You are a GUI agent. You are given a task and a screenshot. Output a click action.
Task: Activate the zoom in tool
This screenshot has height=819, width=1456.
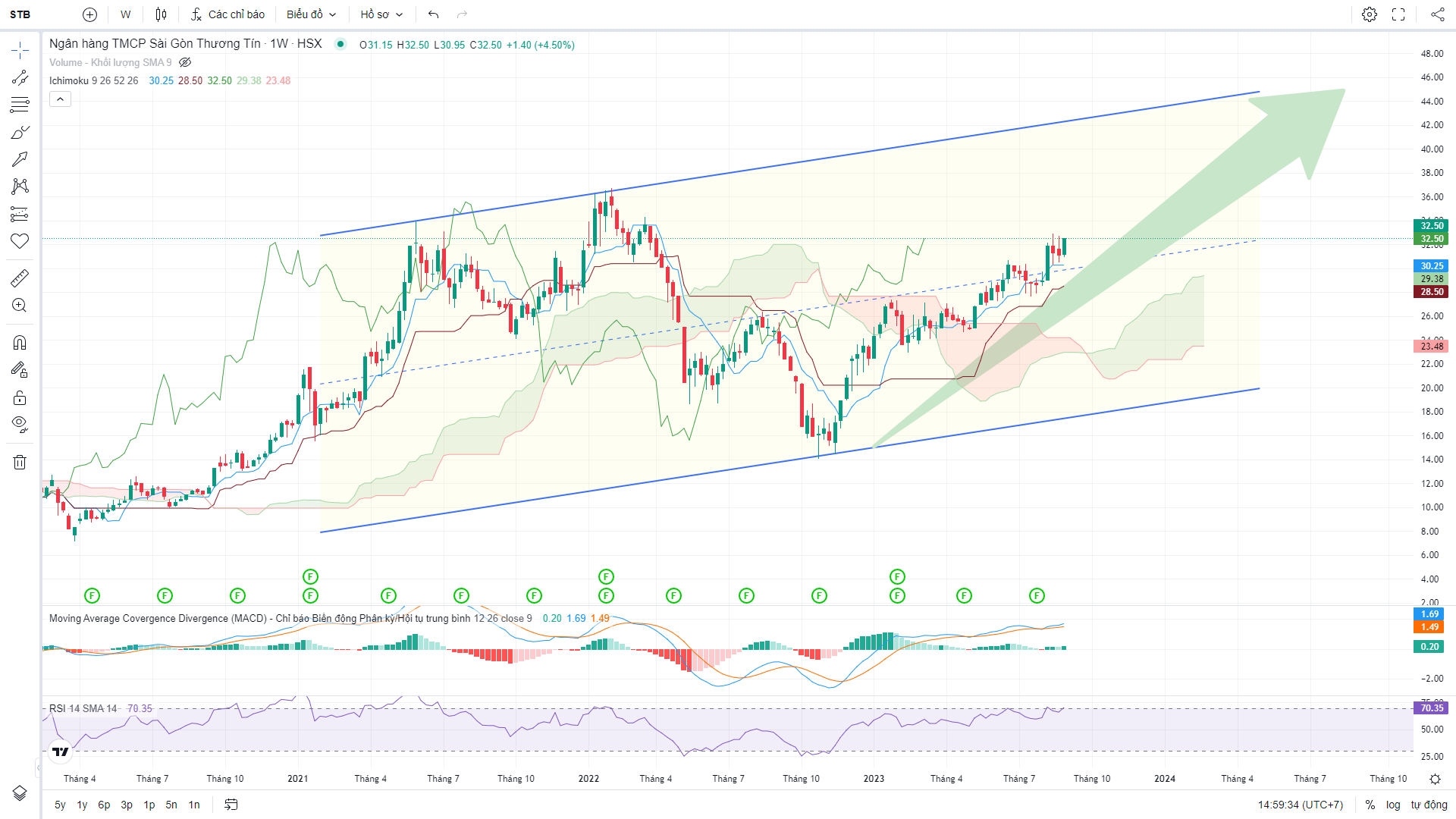click(20, 305)
